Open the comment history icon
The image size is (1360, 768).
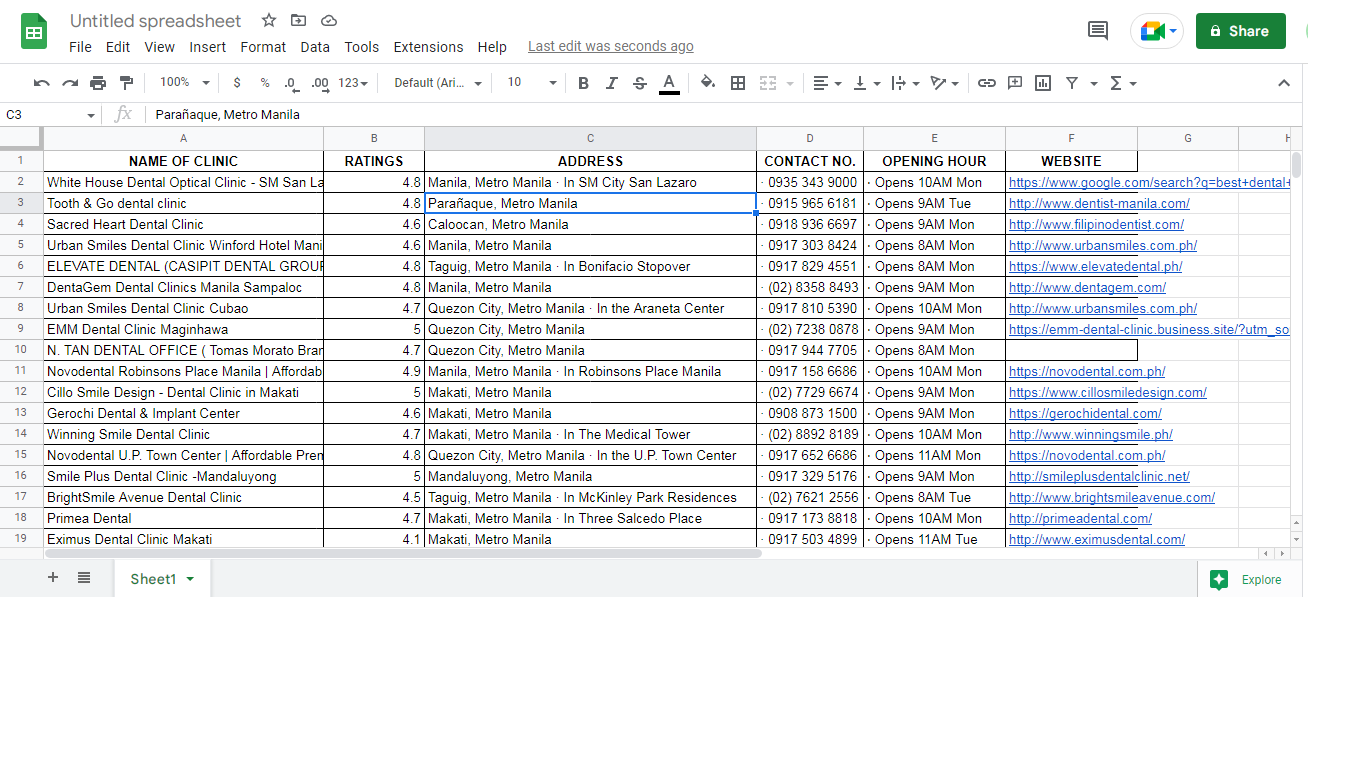(x=1098, y=31)
